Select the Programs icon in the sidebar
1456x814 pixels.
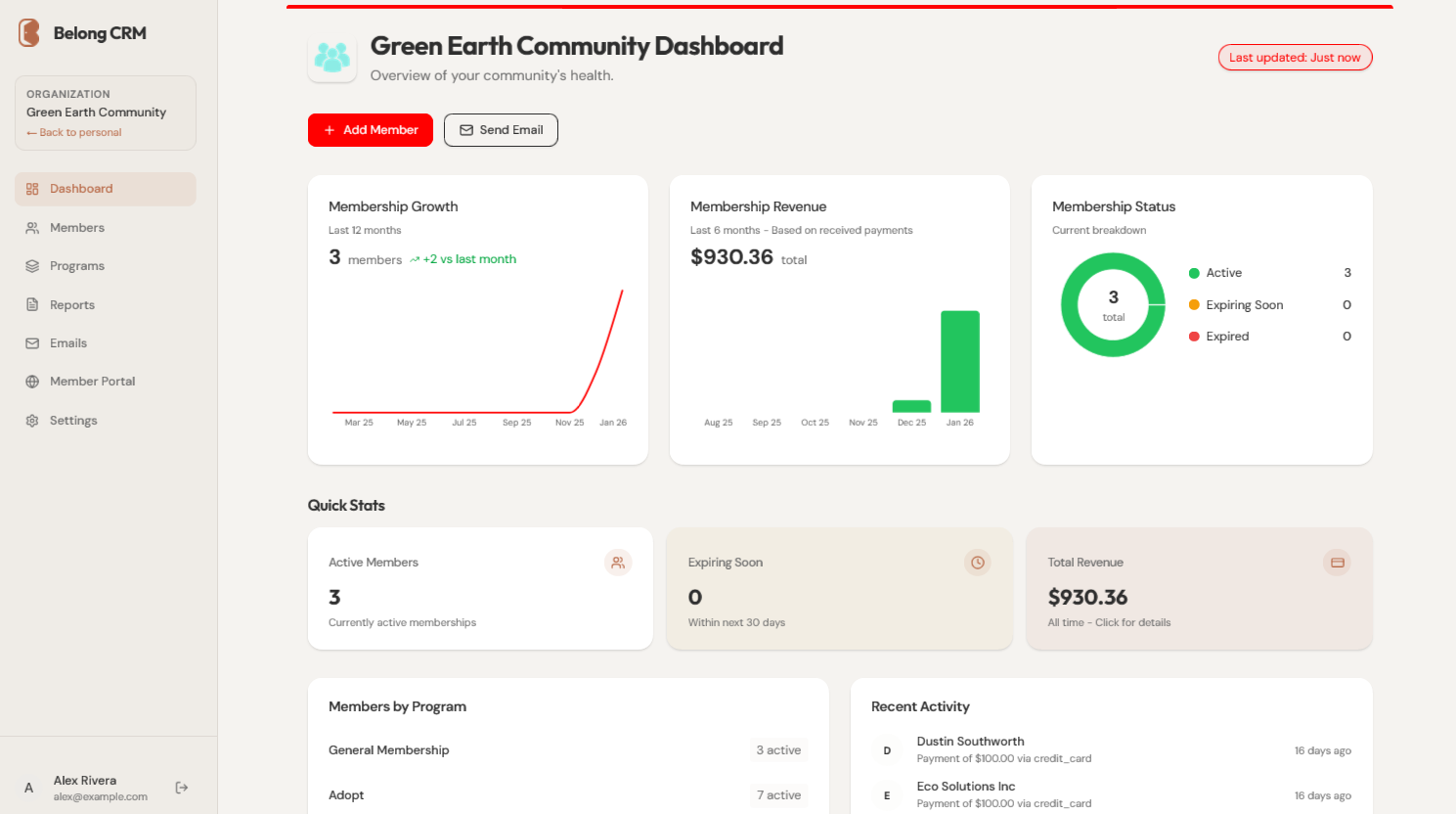30,265
